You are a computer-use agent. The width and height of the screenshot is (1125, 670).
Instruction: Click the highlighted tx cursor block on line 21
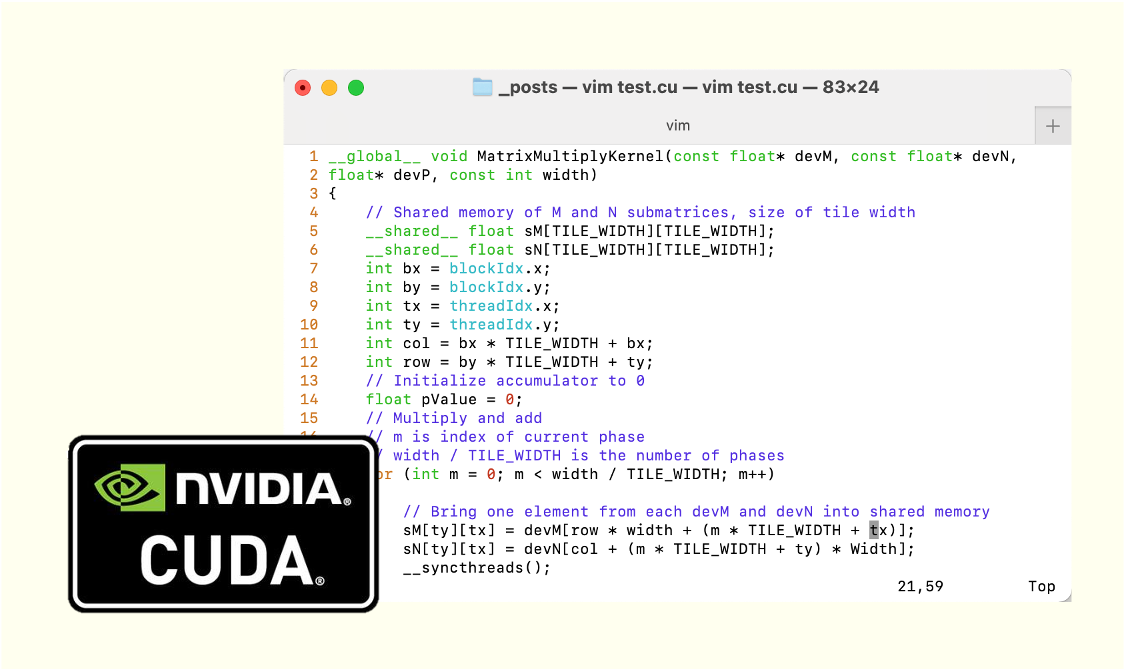873,530
